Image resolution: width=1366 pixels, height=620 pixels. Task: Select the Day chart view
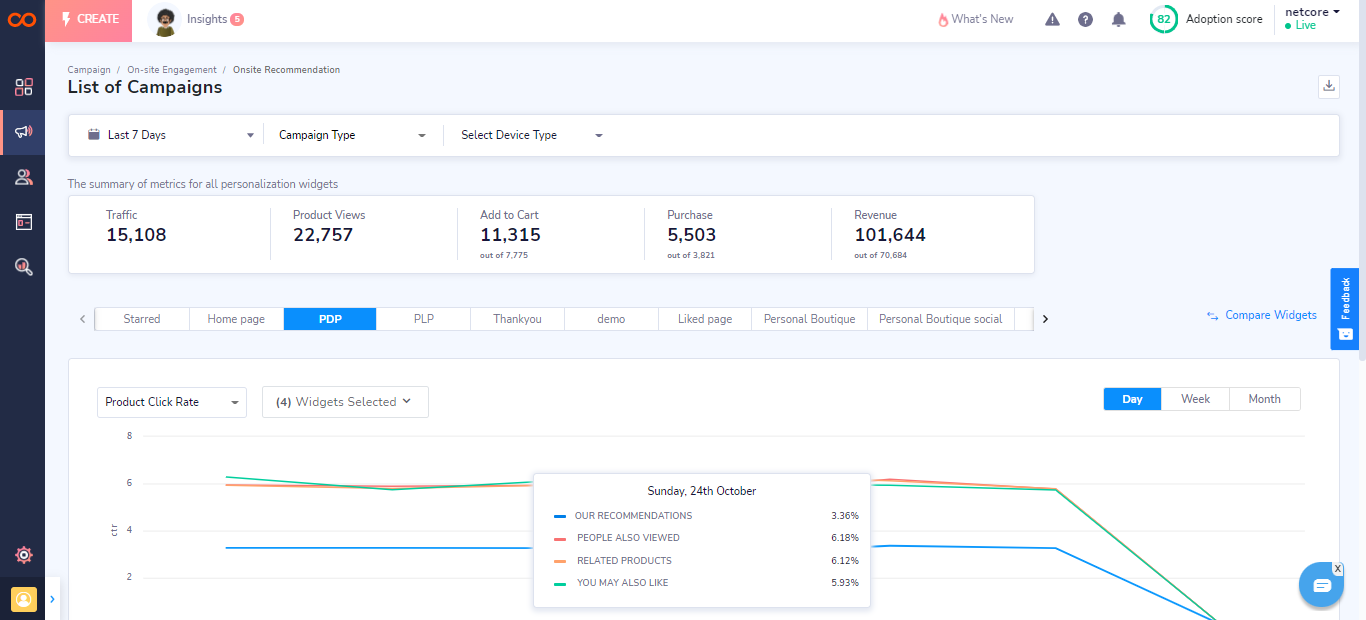click(1132, 399)
